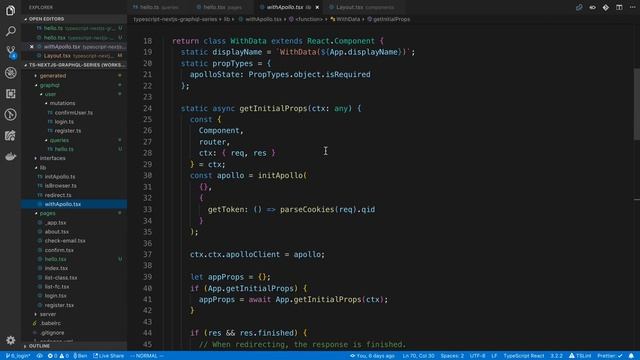This screenshot has width=640, height=360.
Task: Change line ending LF in status bar
Action: [494, 356]
